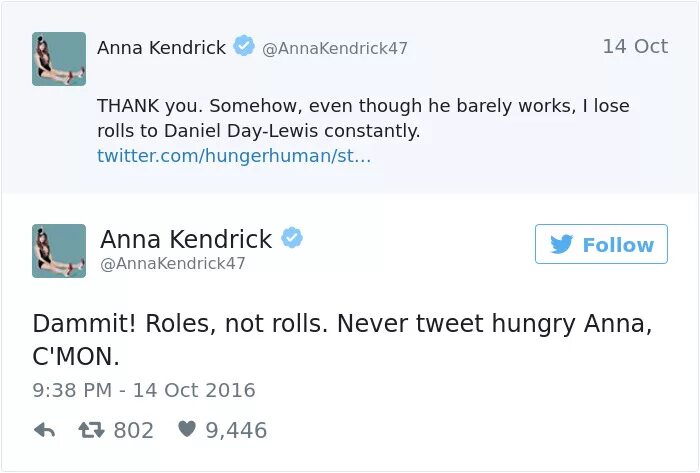700x473 pixels.
Task: Open the "9:38 PM - 14 Oct 2016" timestamp
Action: pos(144,390)
